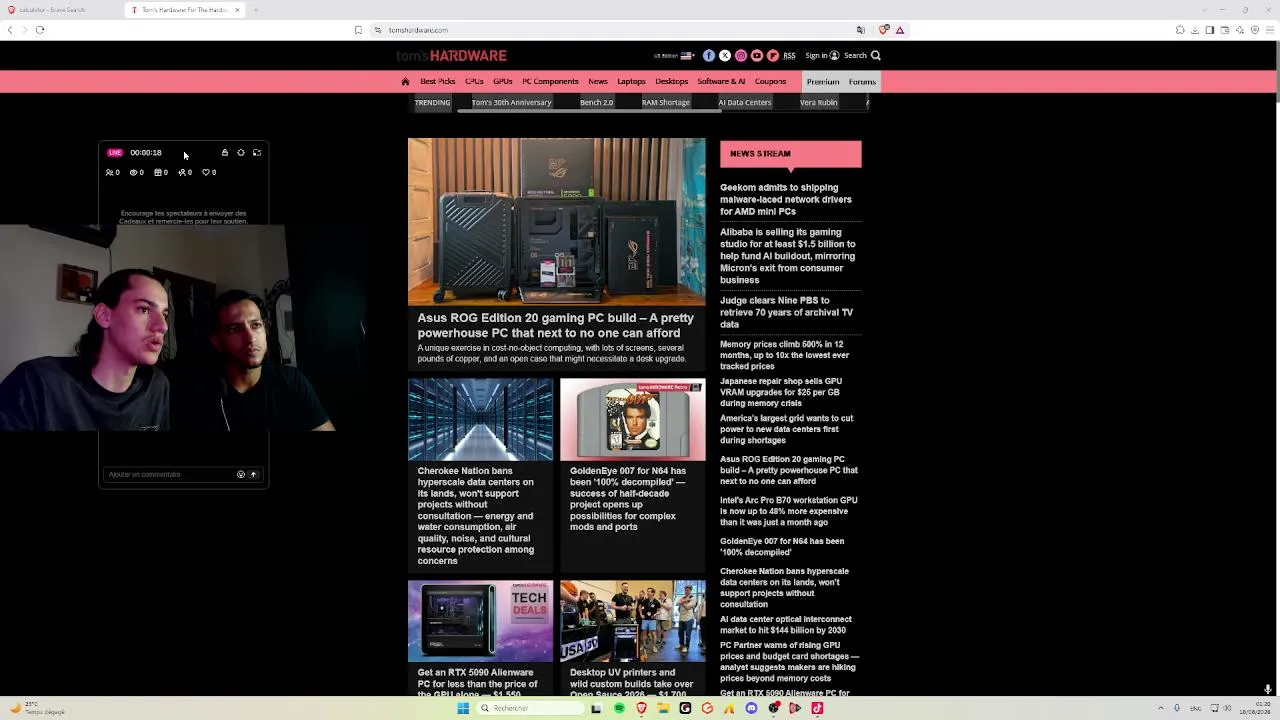Open settings gear in the live overlay
Viewport: 1280px width, 720px height.
[241, 153]
